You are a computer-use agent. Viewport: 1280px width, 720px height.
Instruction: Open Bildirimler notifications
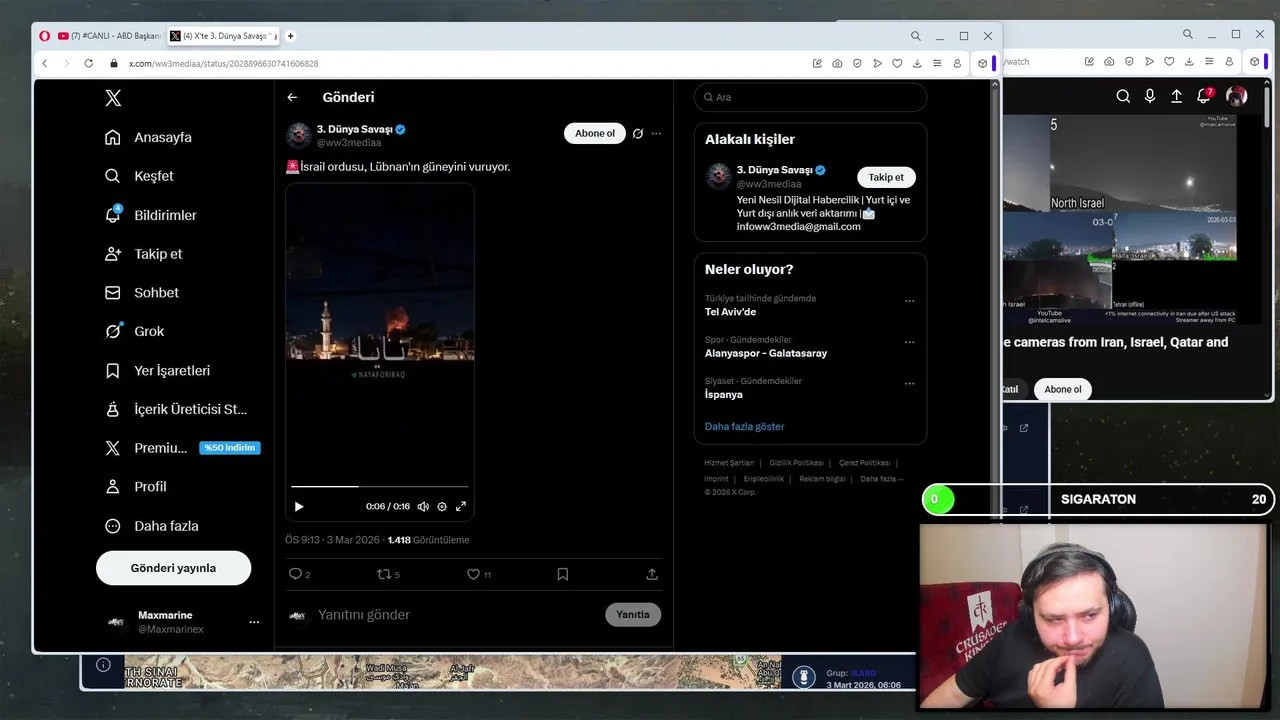click(x=150, y=215)
